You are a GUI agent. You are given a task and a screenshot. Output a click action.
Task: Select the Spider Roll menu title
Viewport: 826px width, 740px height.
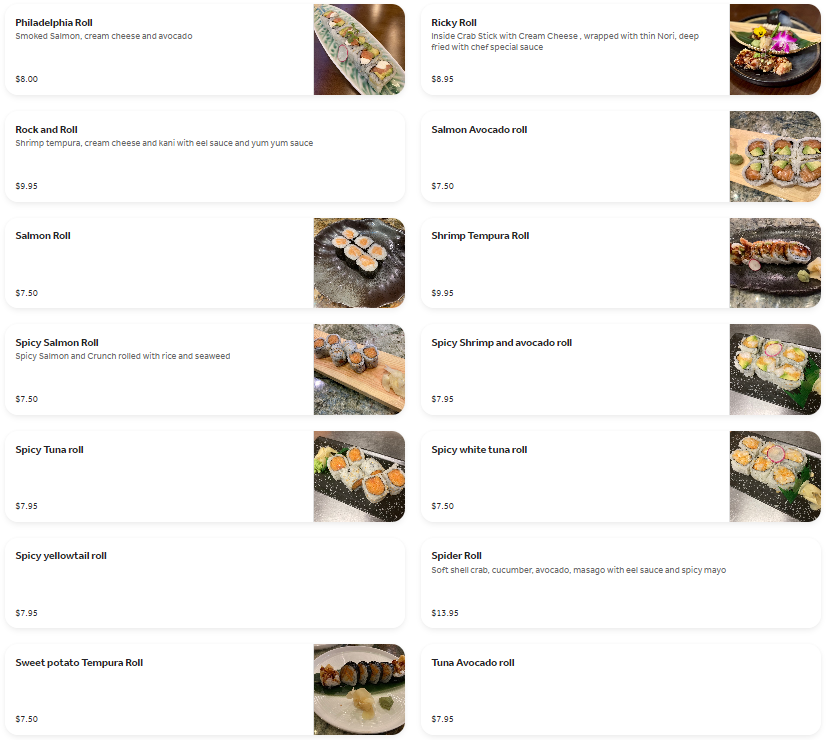click(456, 556)
